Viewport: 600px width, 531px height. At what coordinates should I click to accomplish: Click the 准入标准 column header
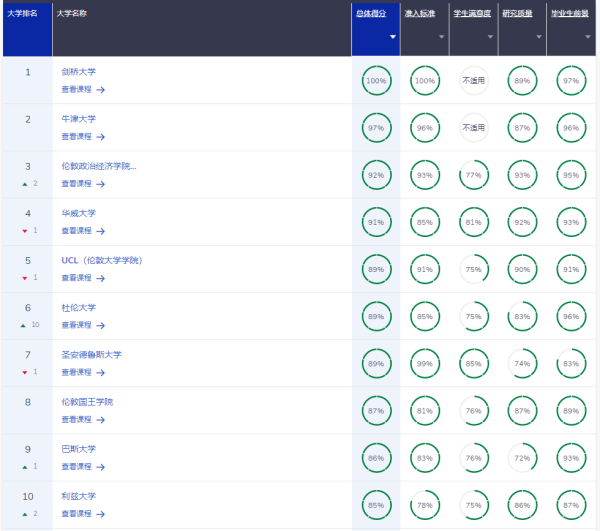point(420,14)
